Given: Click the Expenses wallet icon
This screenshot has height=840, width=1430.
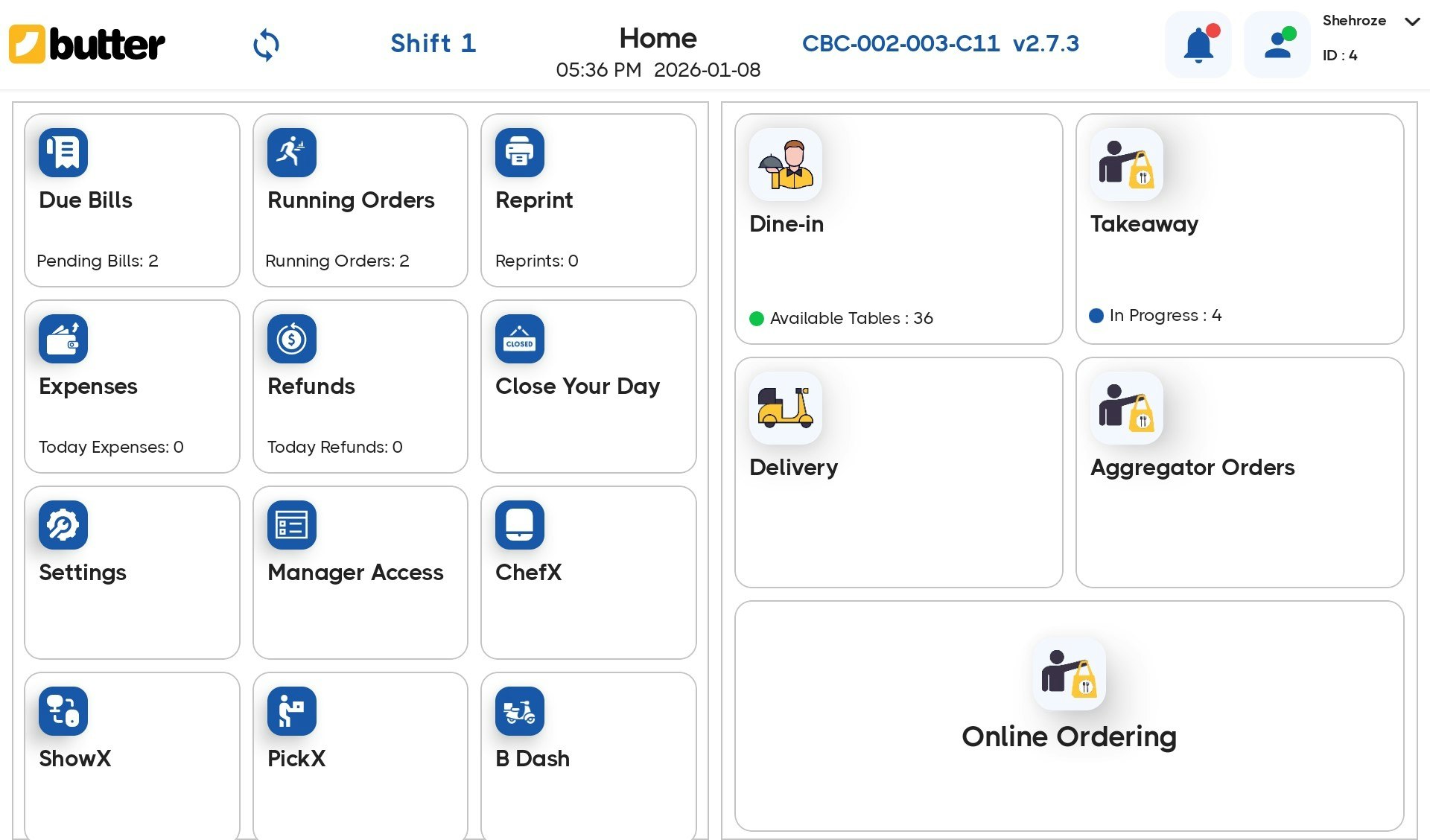Looking at the screenshot, I should [x=63, y=339].
